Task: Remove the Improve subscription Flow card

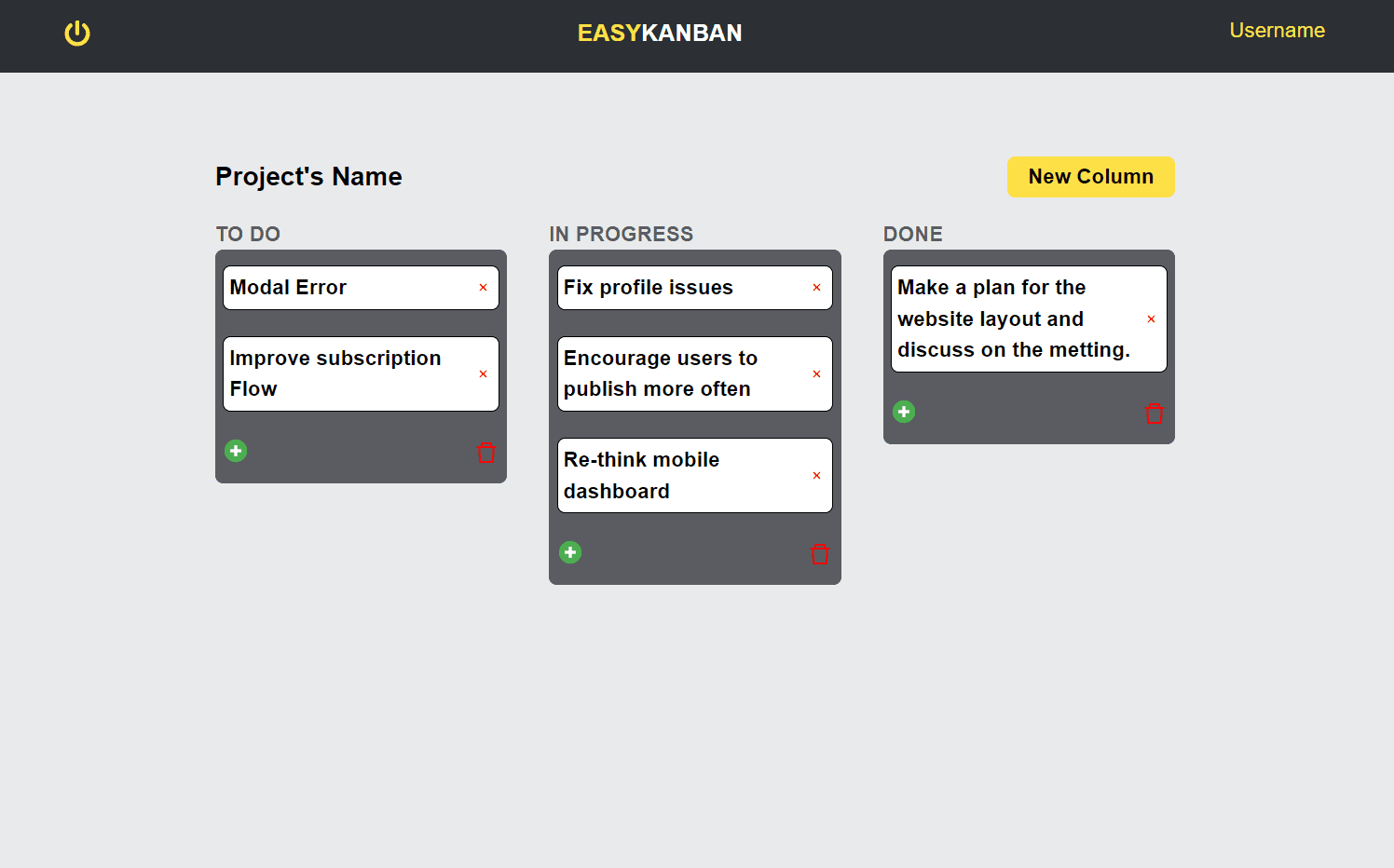Action: point(483,374)
